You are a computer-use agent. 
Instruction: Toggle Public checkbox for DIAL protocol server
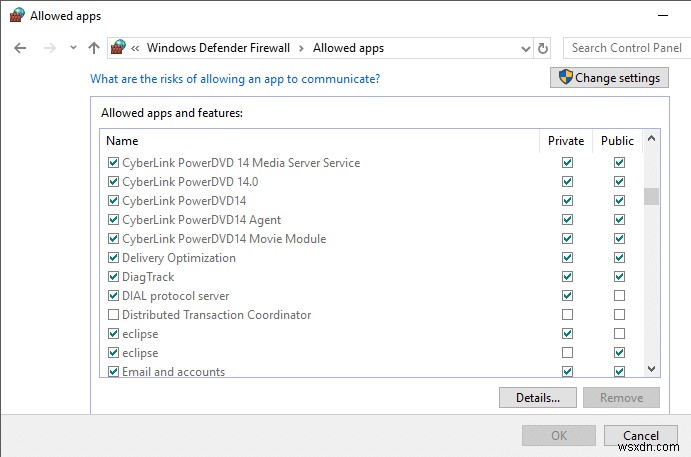point(619,296)
